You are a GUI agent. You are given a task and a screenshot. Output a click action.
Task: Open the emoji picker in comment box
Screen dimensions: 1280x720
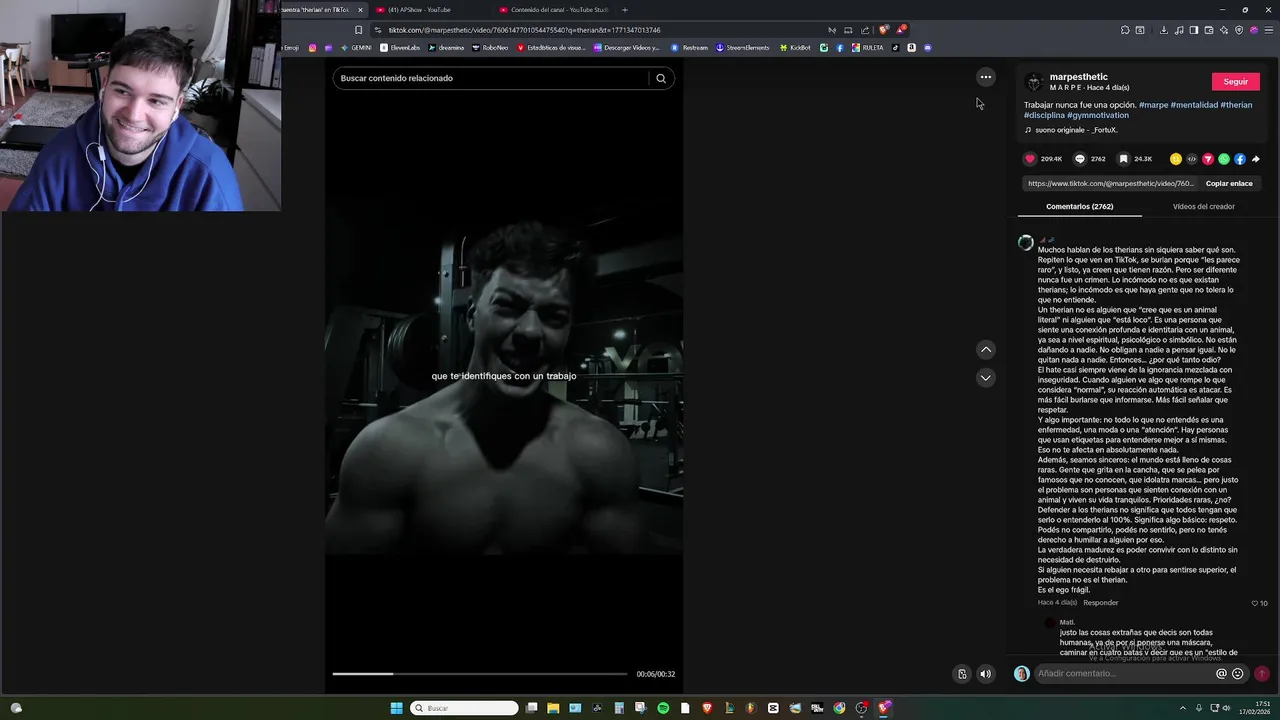(1238, 674)
